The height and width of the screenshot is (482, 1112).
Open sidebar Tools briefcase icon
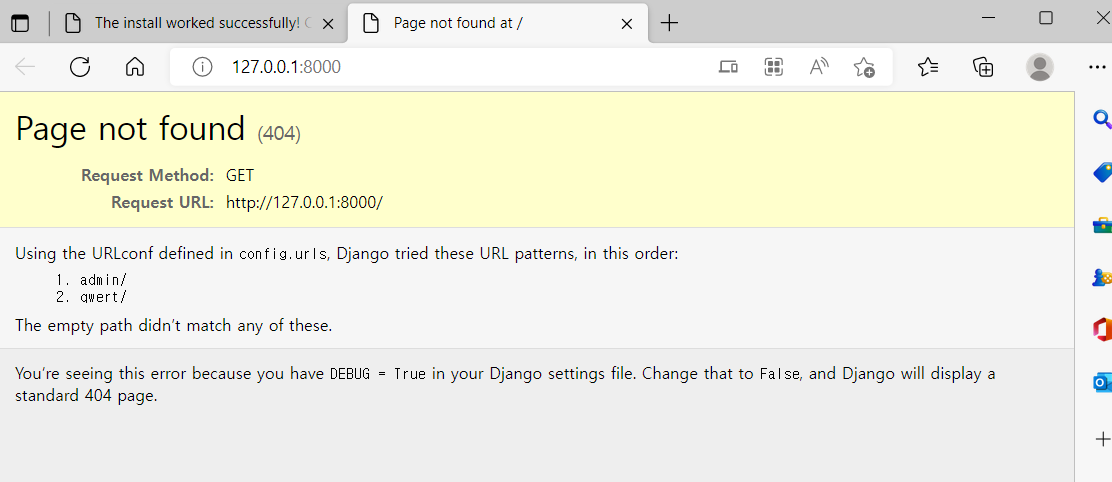(1102, 225)
